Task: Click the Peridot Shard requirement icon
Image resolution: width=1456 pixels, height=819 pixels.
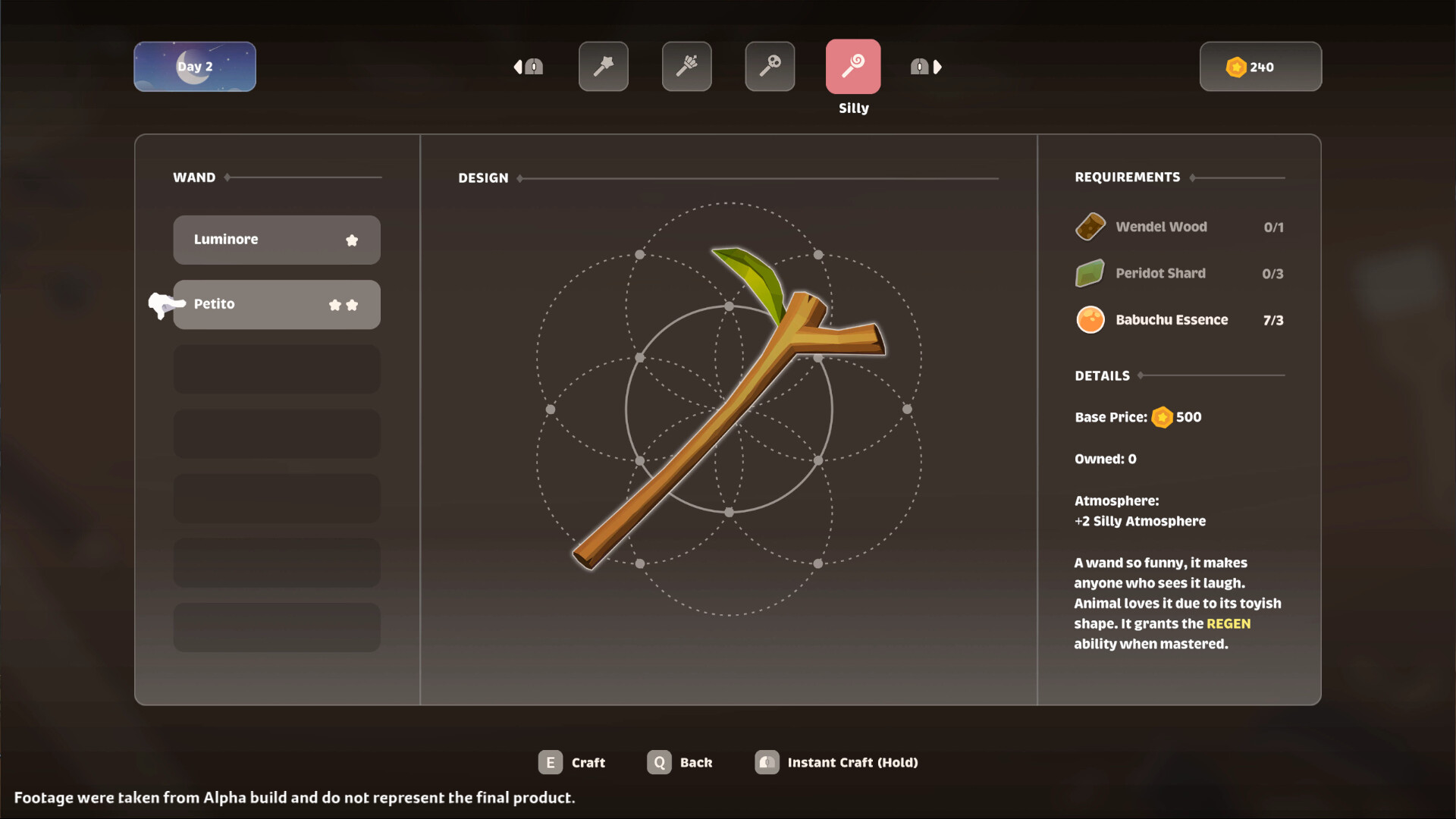Action: pyautogui.click(x=1090, y=273)
